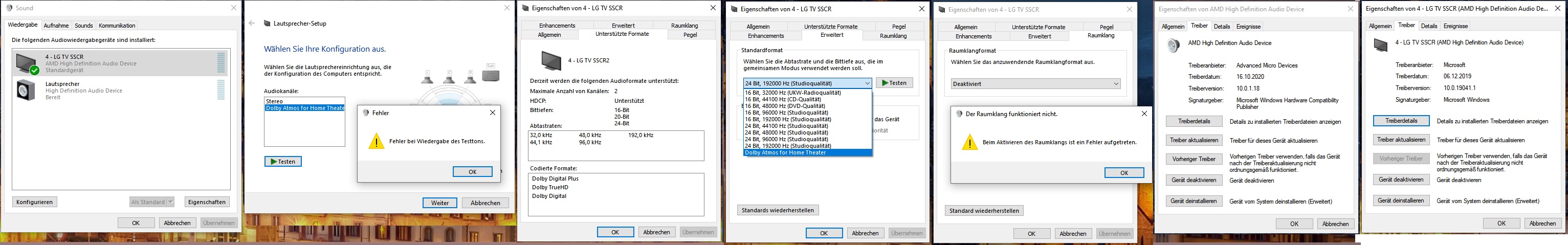
Task: Click the left speaker L in the setup diagram
Action: point(427,77)
